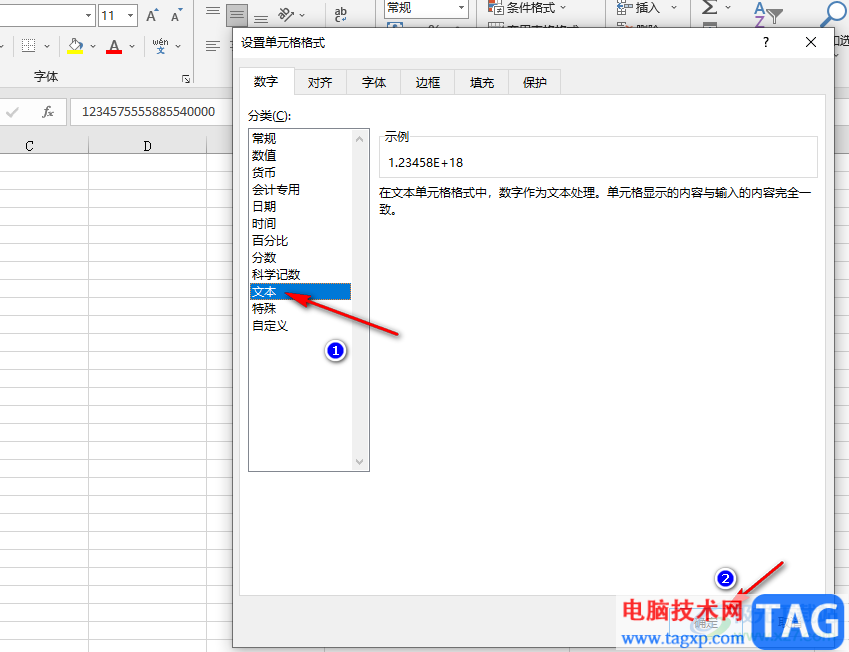This screenshot has height=652, width=849.
Task: Expand the font color dropdown arrow
Action: click(x=132, y=47)
